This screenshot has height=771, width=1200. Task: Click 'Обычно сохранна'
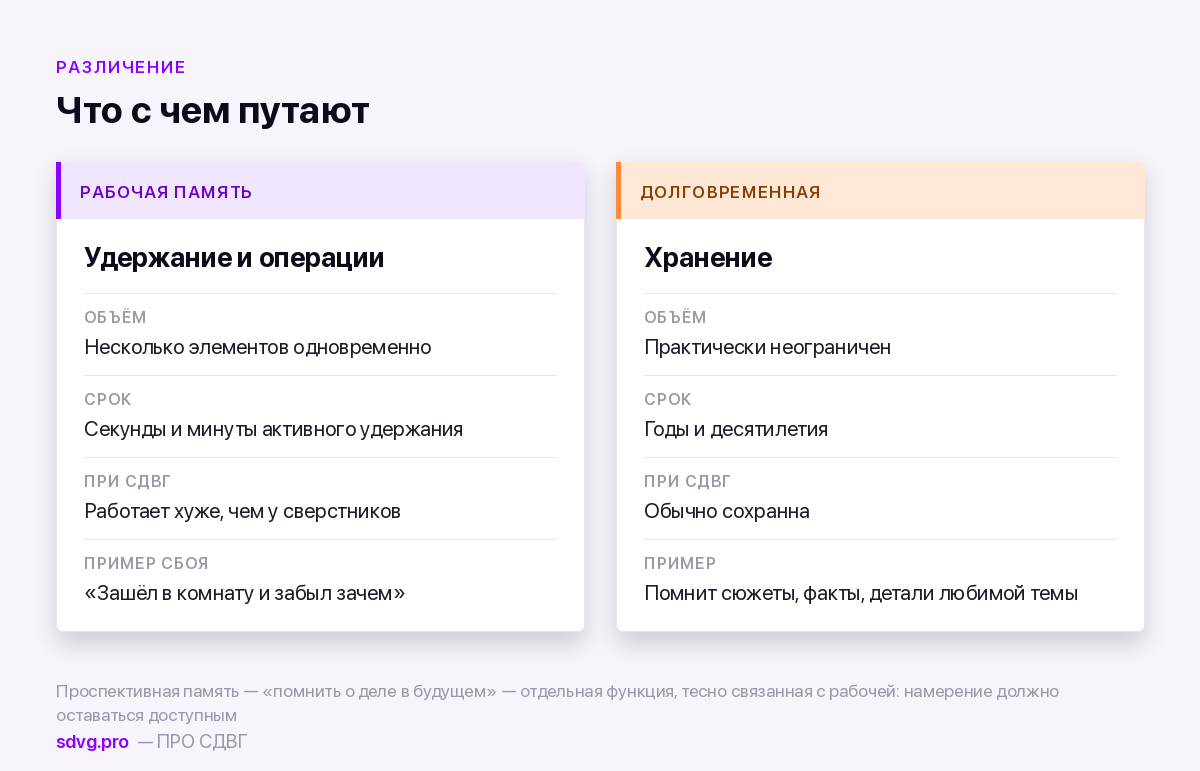pyautogui.click(x=727, y=512)
